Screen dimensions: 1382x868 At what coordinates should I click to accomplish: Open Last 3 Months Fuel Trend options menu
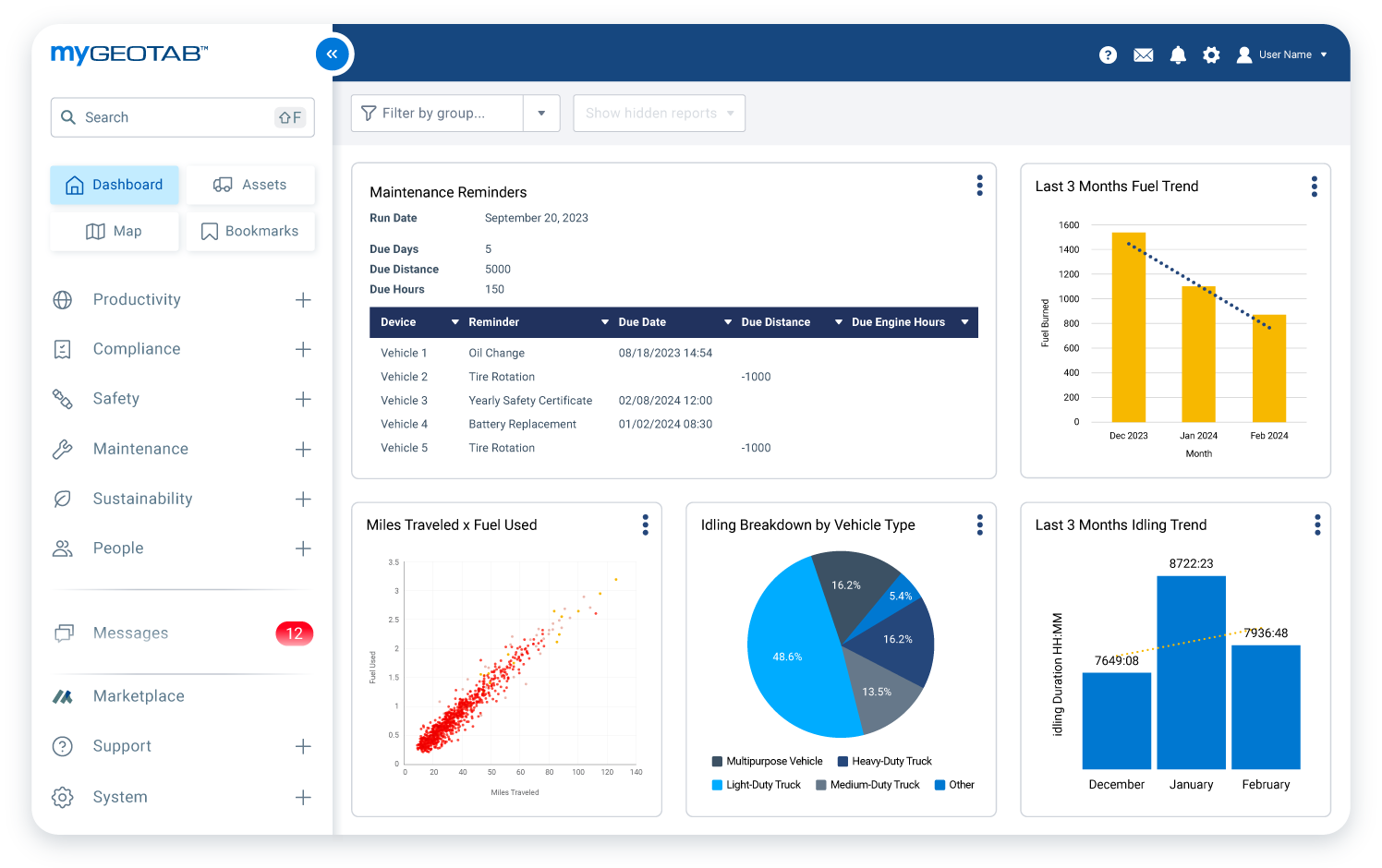coord(1314,187)
